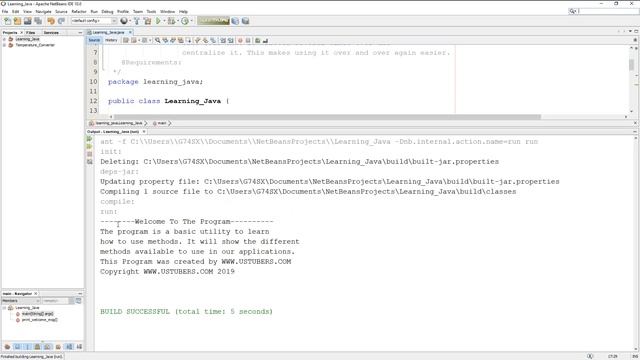
Task: Click the Open Project toolbar icon
Action: click(27, 21)
